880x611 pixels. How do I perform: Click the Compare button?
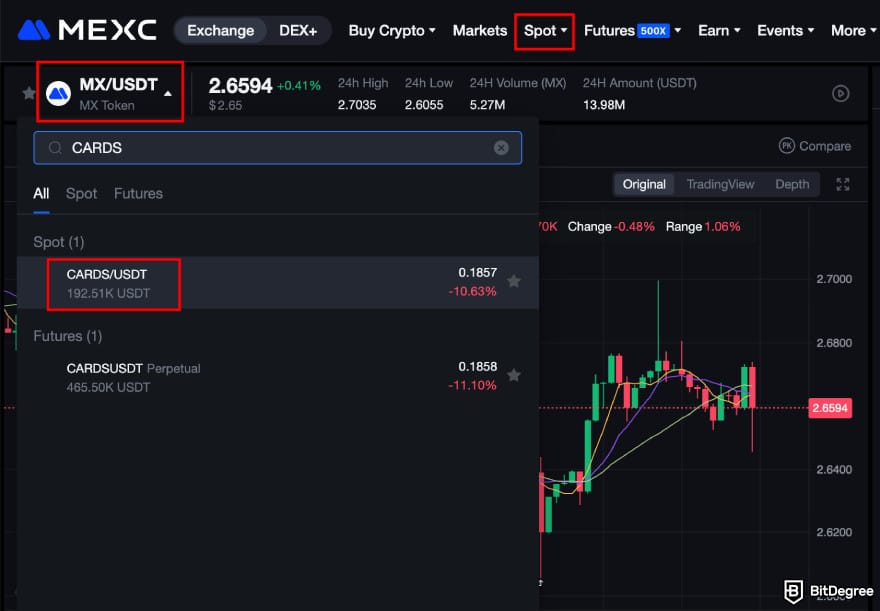pyautogui.click(x=815, y=146)
